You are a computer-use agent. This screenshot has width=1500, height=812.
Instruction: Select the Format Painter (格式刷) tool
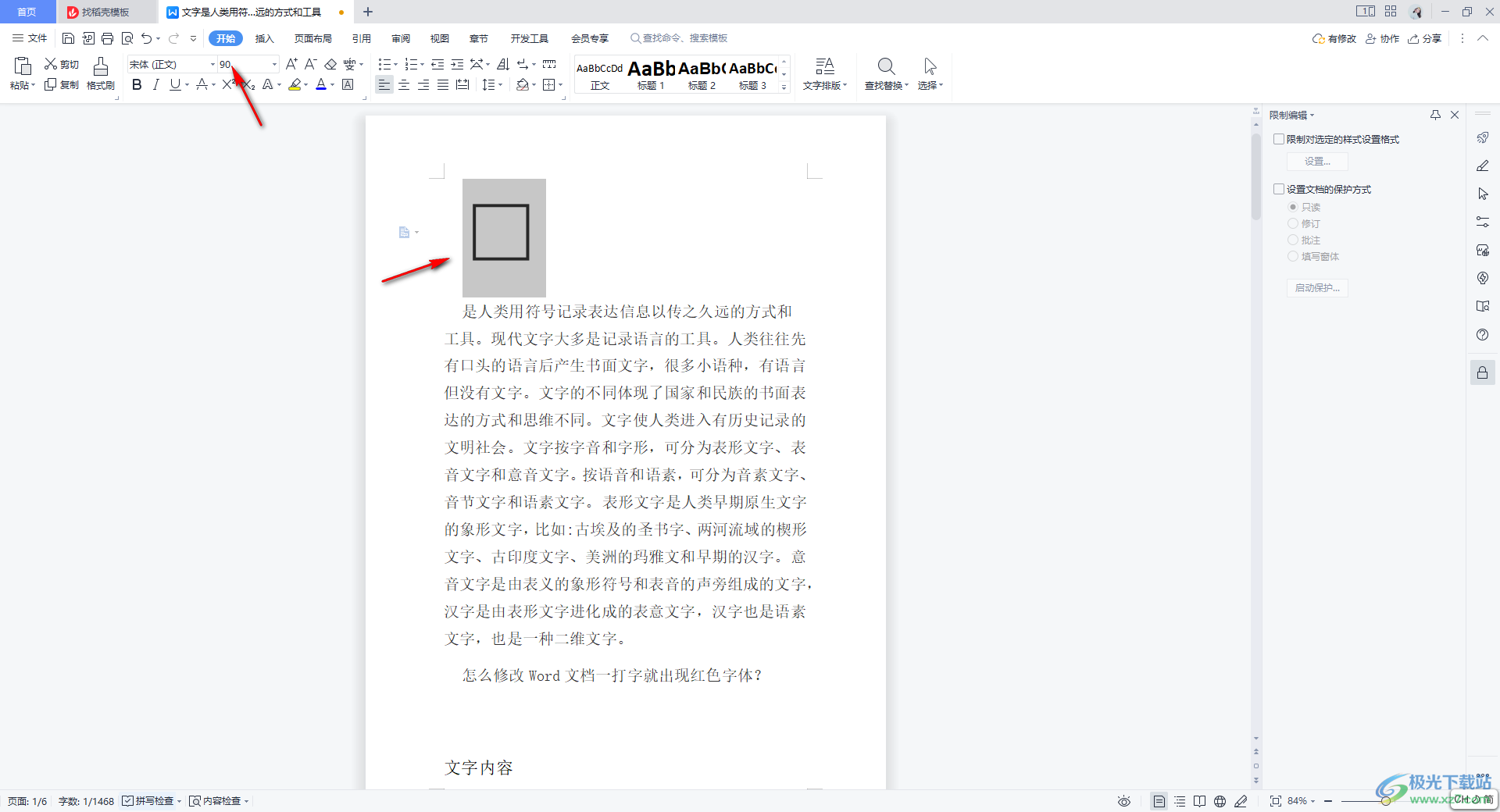[101, 74]
